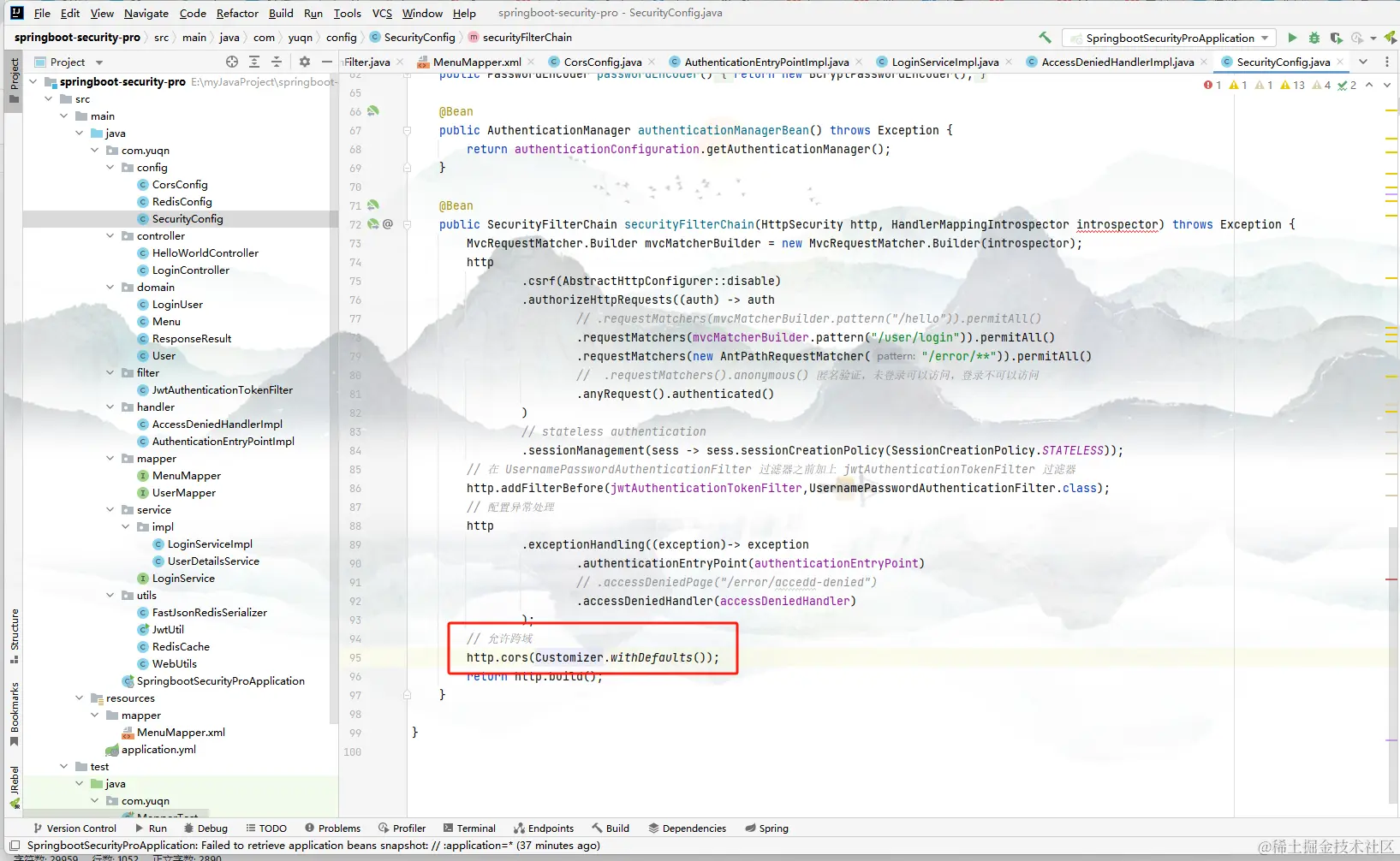Click Select Opened File target icon
1400x861 pixels.
(232, 62)
